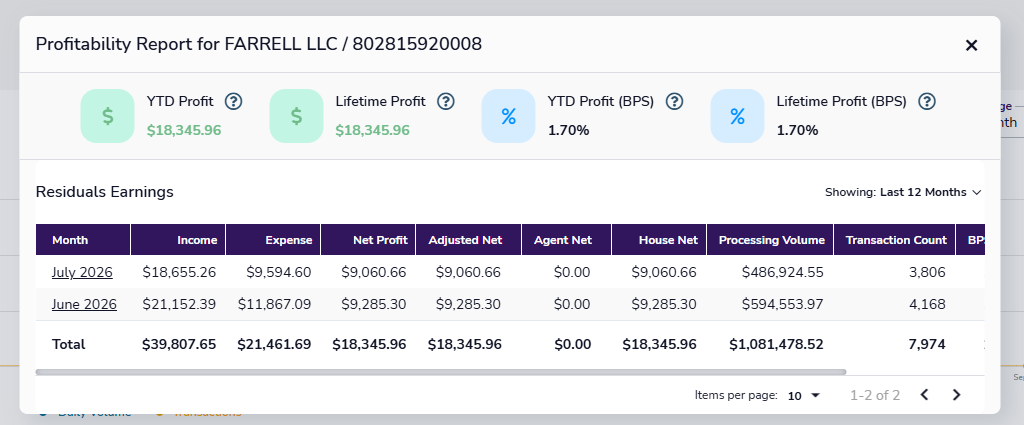Image resolution: width=1024 pixels, height=425 pixels.
Task: Open help tooltip for YTD Profit
Action: click(233, 102)
